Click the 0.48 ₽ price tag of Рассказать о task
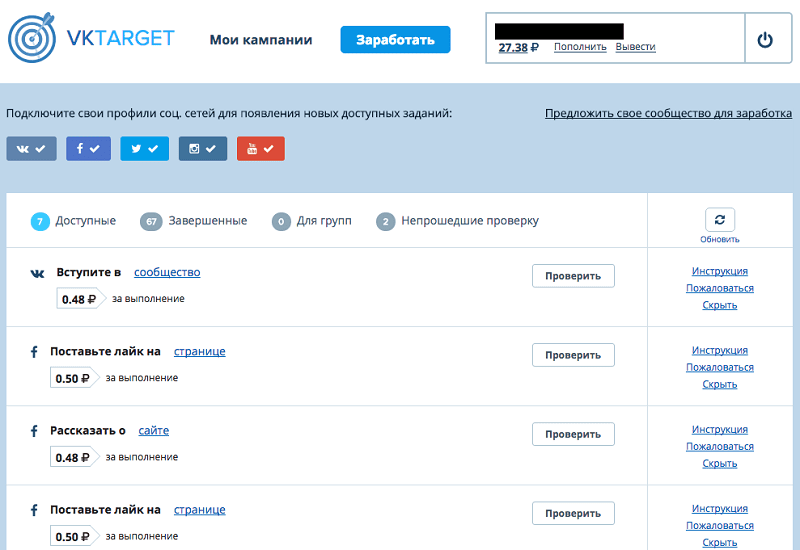 (x=74, y=457)
